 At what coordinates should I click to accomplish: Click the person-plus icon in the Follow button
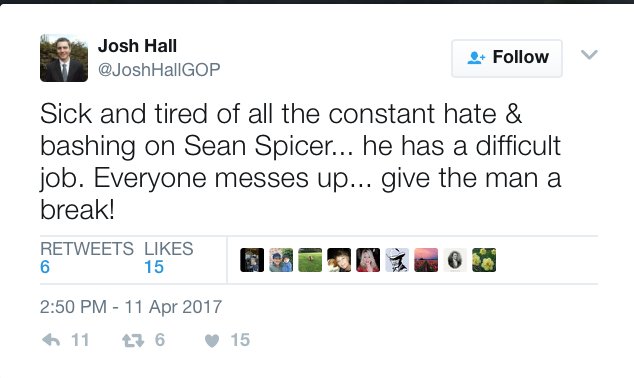[476, 58]
